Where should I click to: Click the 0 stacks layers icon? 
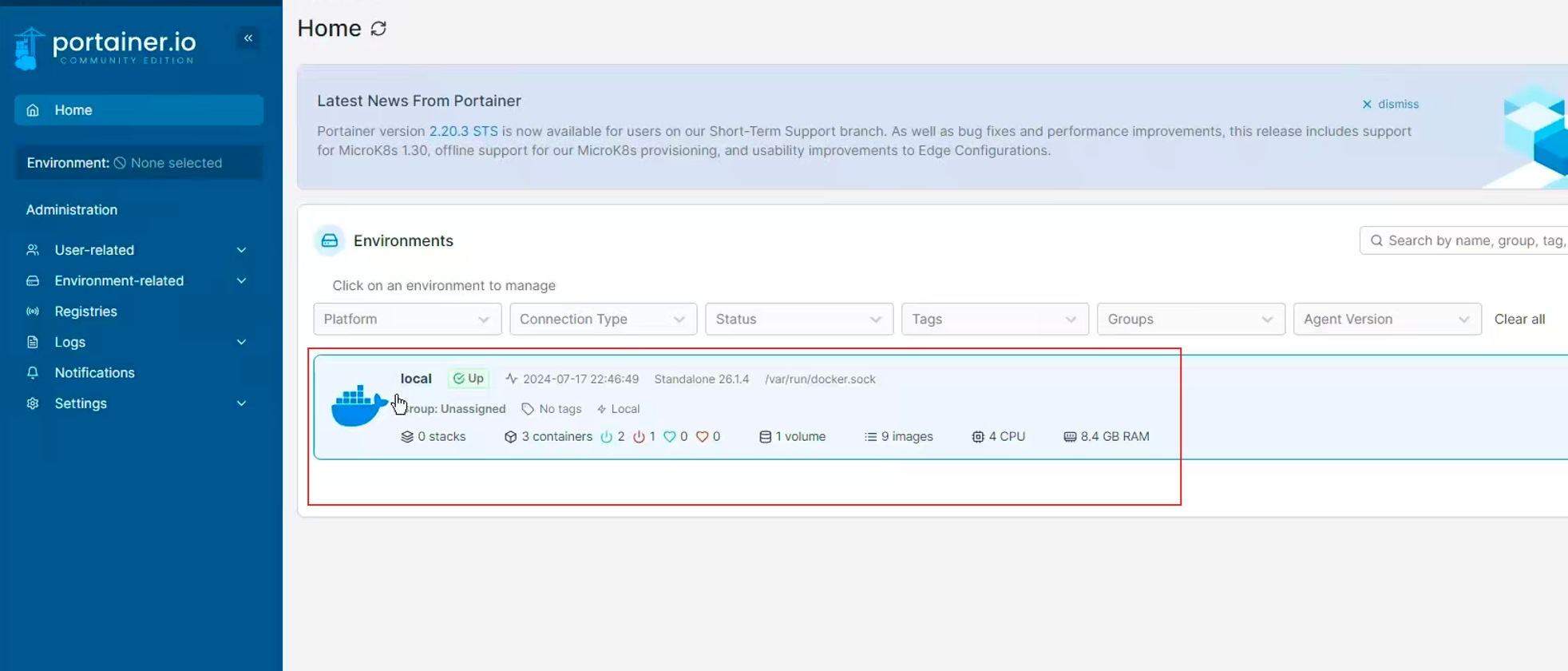tap(407, 437)
